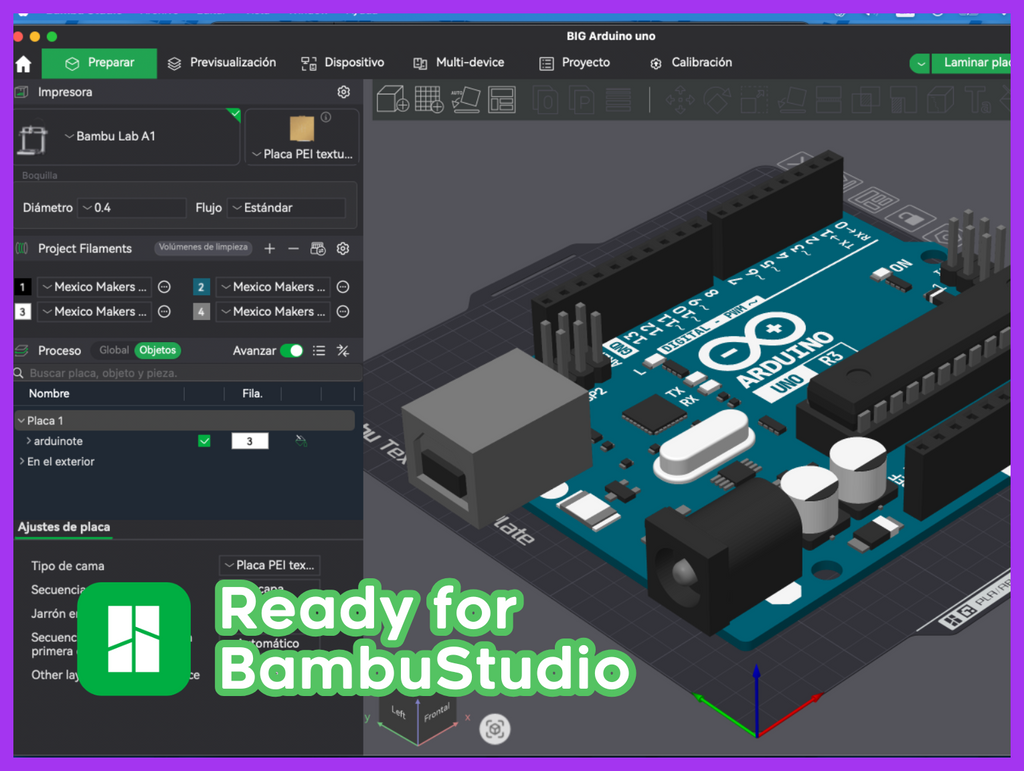Click the Add plate icon
Image resolution: width=1024 pixels, height=771 pixels.
tap(429, 100)
